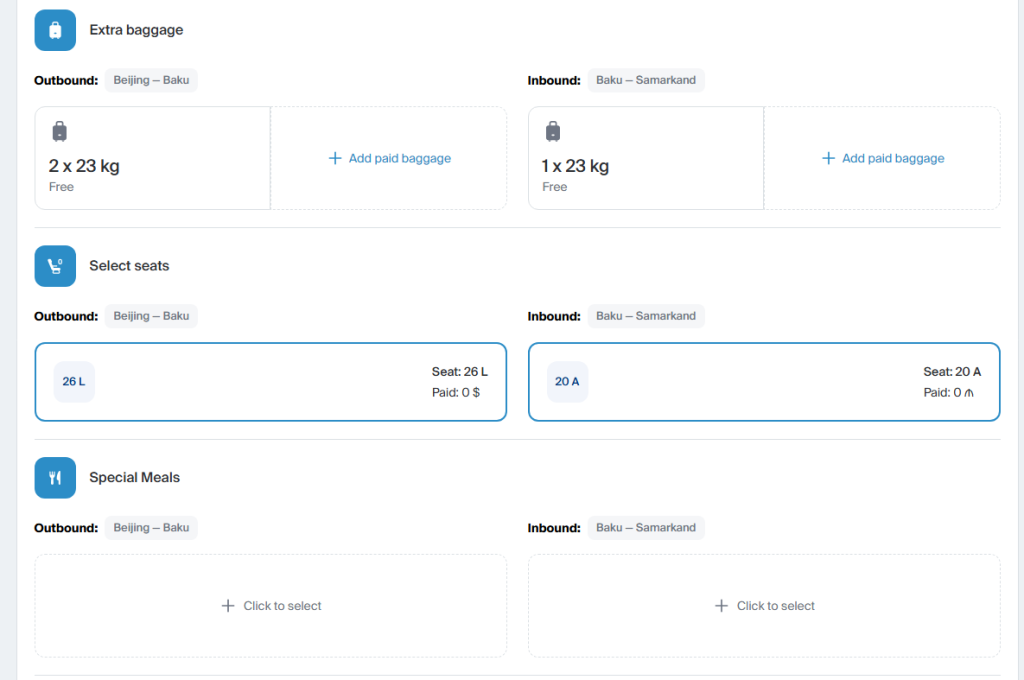The image size is (1024, 680).
Task: Click the 26 L seat badge
Action: (x=74, y=382)
